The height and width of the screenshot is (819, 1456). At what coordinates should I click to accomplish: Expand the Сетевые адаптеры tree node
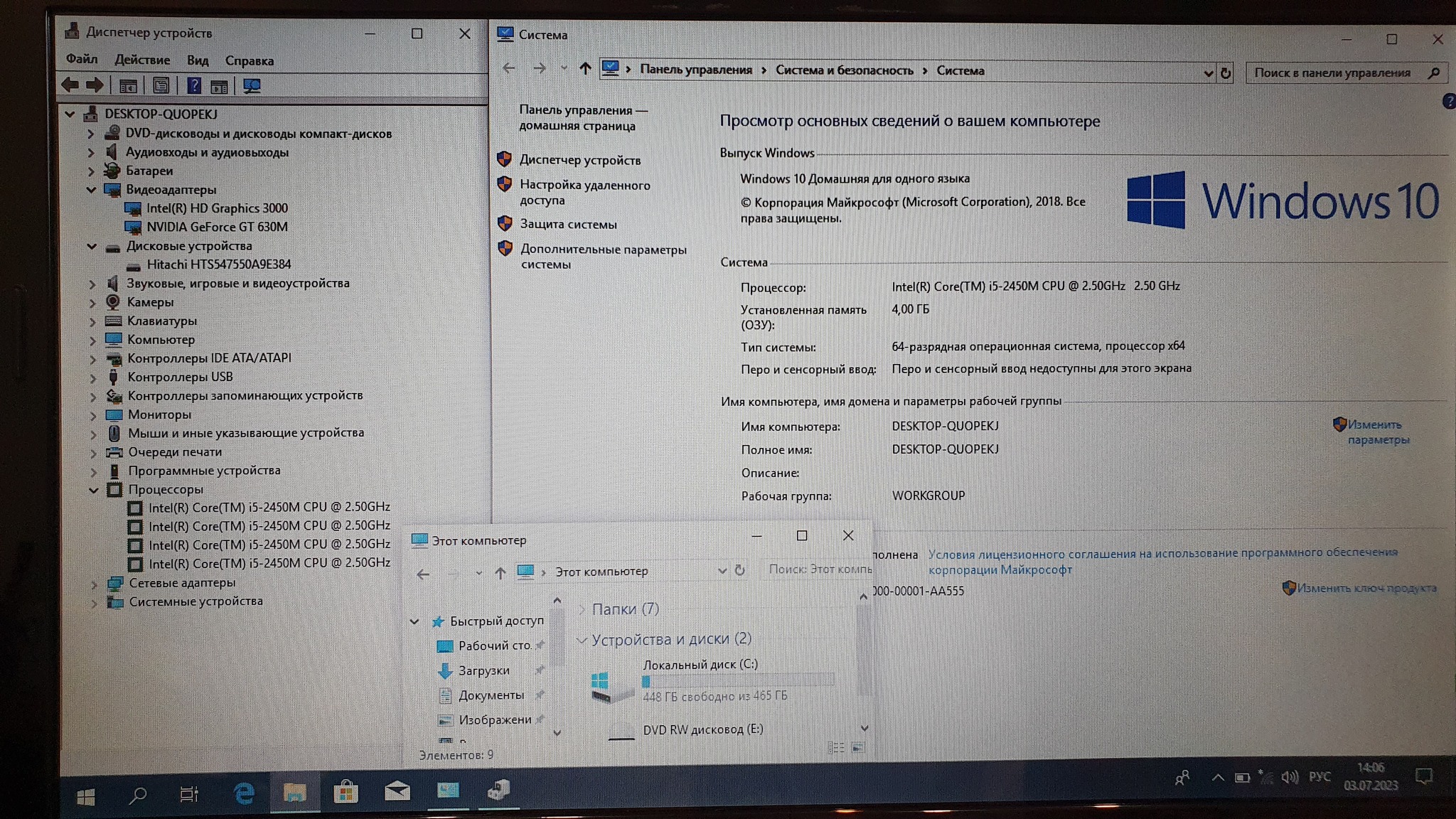point(94,584)
